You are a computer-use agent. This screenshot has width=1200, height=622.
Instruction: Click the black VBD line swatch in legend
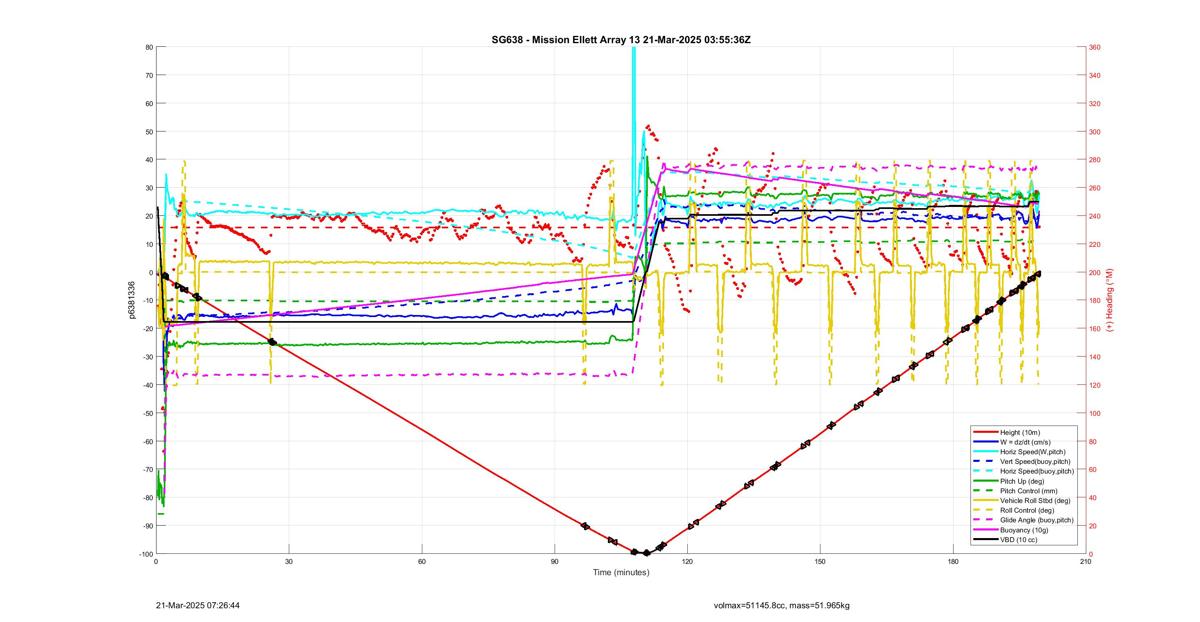click(985, 540)
